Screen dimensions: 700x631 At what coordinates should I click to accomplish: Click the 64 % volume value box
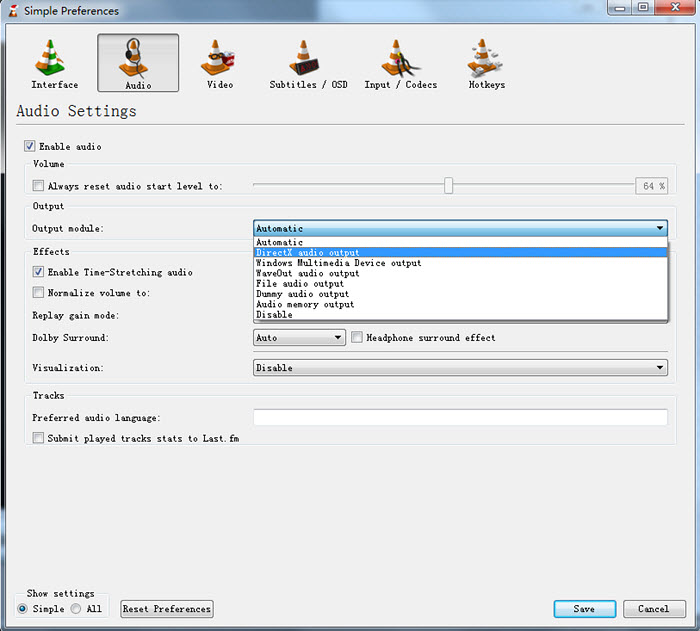click(x=652, y=186)
